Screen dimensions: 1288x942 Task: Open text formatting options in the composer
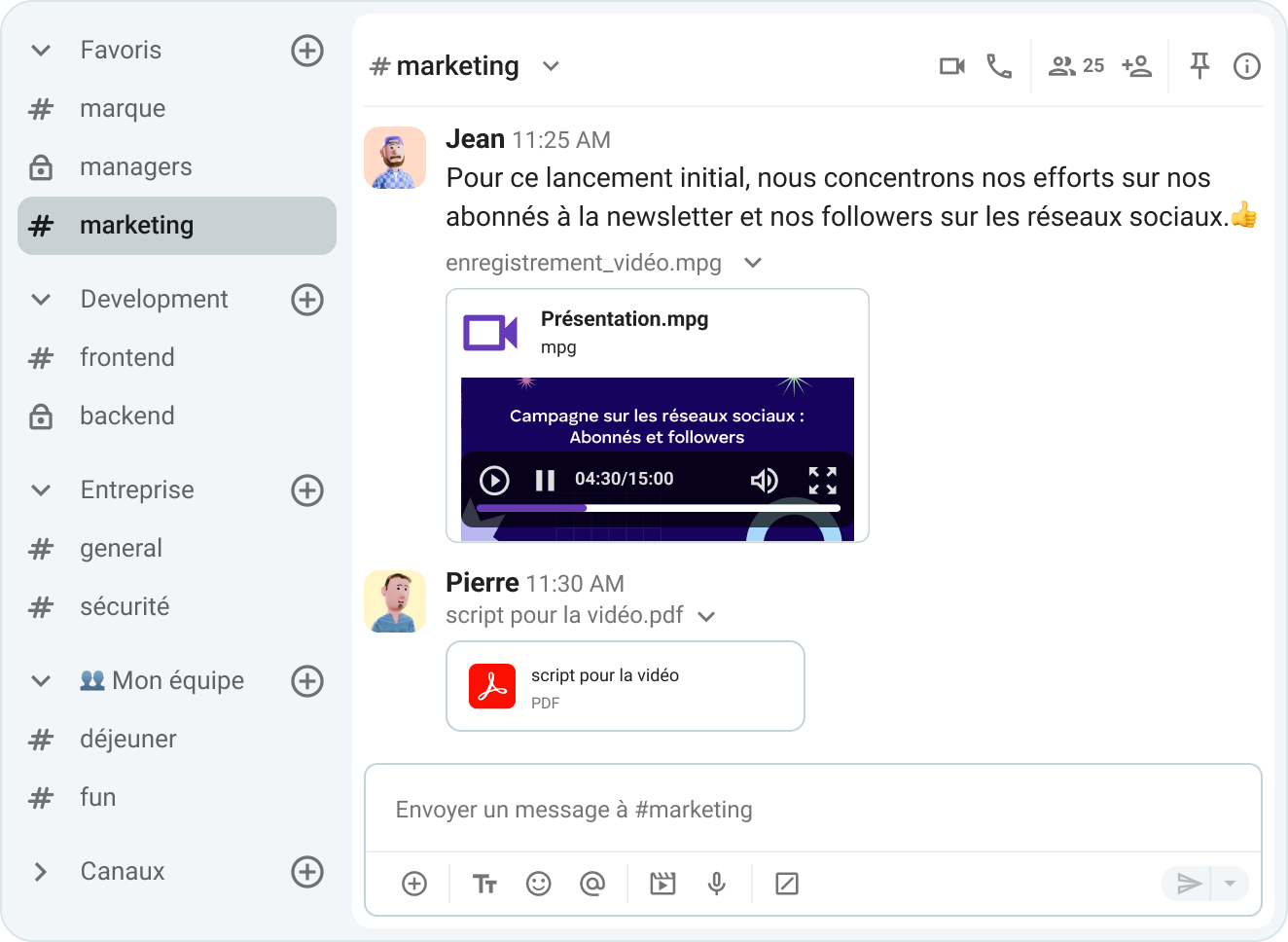click(484, 884)
